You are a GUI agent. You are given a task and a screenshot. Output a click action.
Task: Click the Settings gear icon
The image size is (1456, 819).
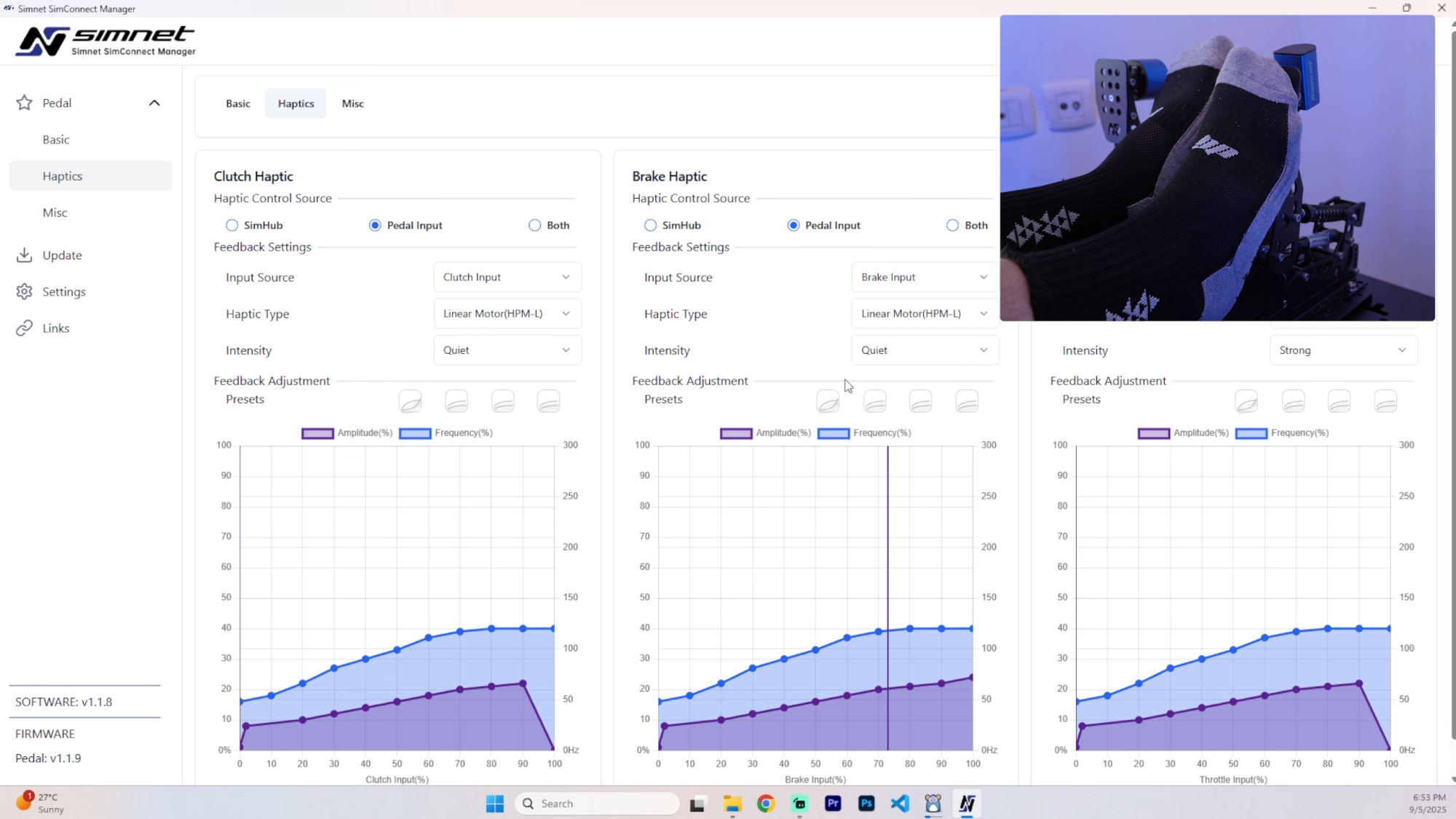point(24,291)
